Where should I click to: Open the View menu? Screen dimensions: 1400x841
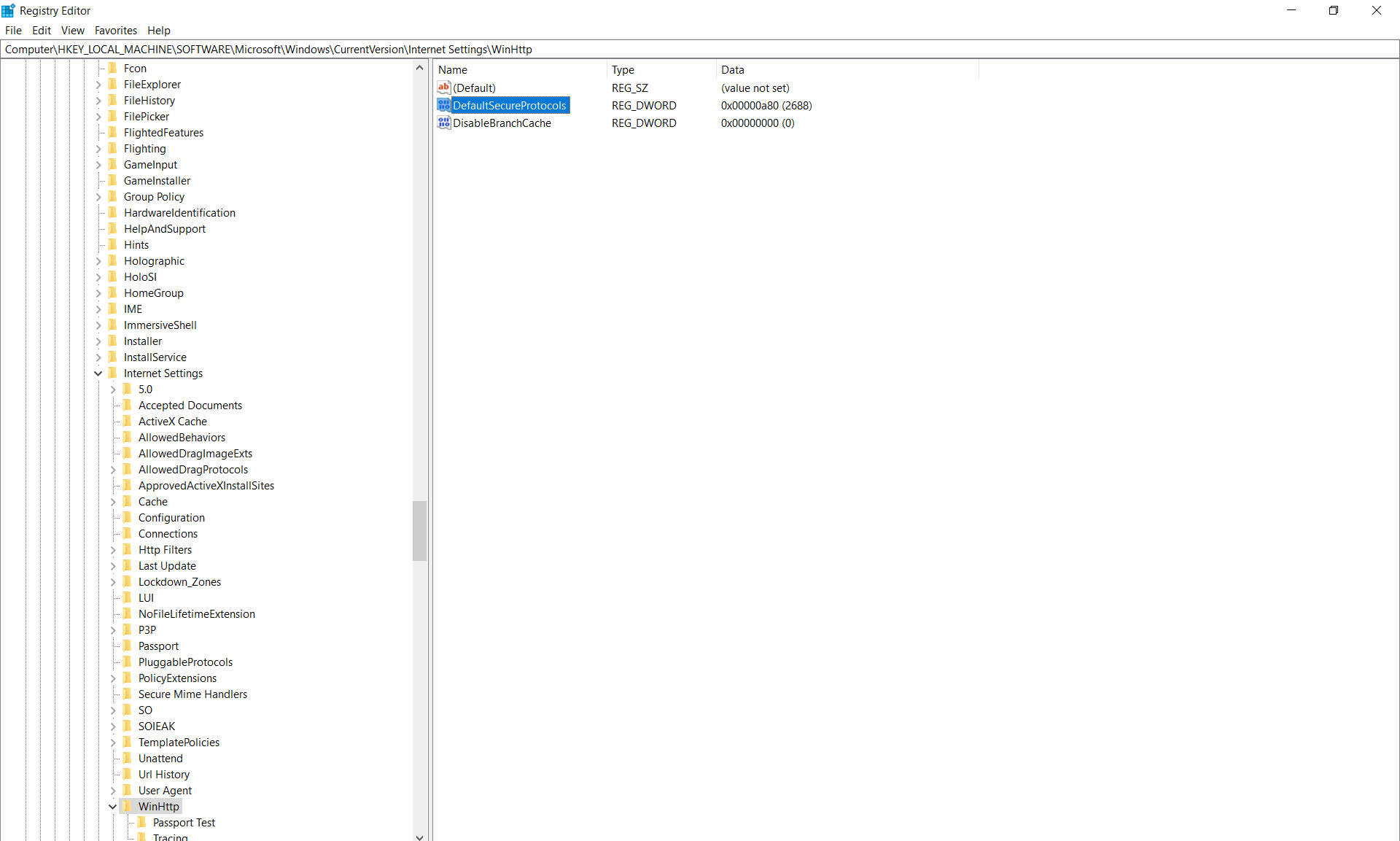pyautogui.click(x=71, y=30)
